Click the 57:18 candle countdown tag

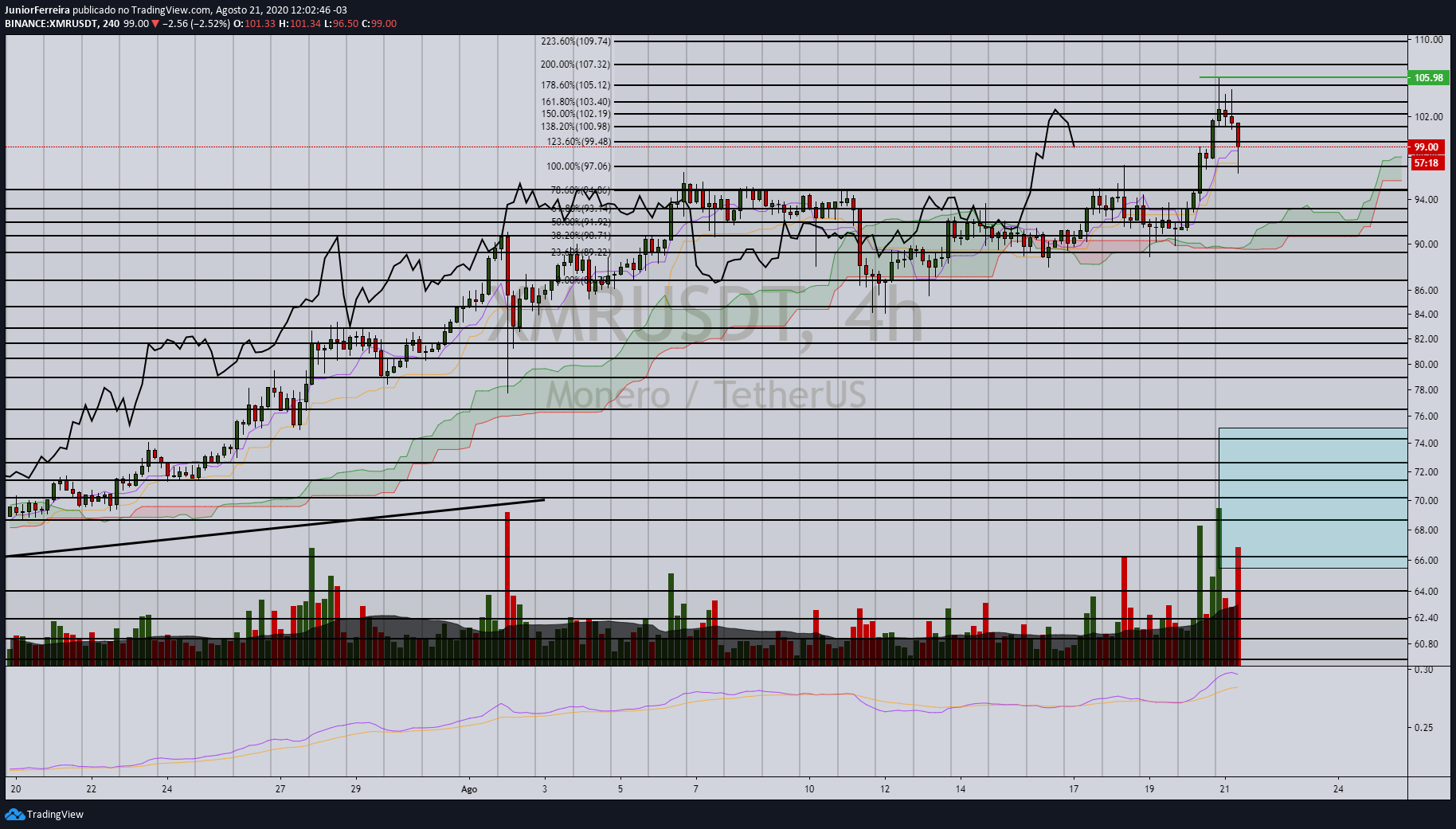1426,163
